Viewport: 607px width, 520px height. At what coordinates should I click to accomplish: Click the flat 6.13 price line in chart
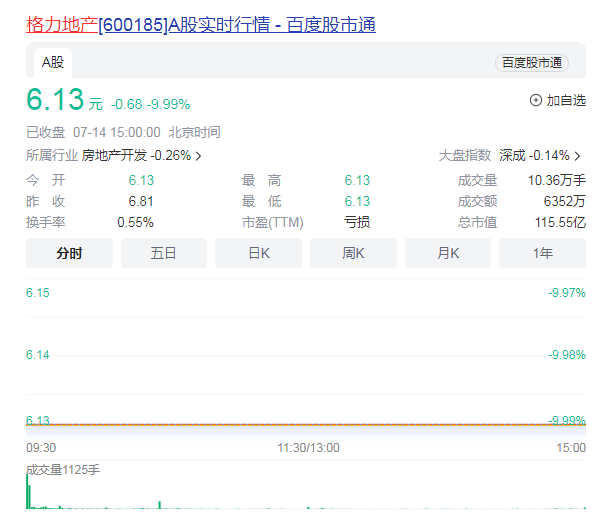coord(300,424)
